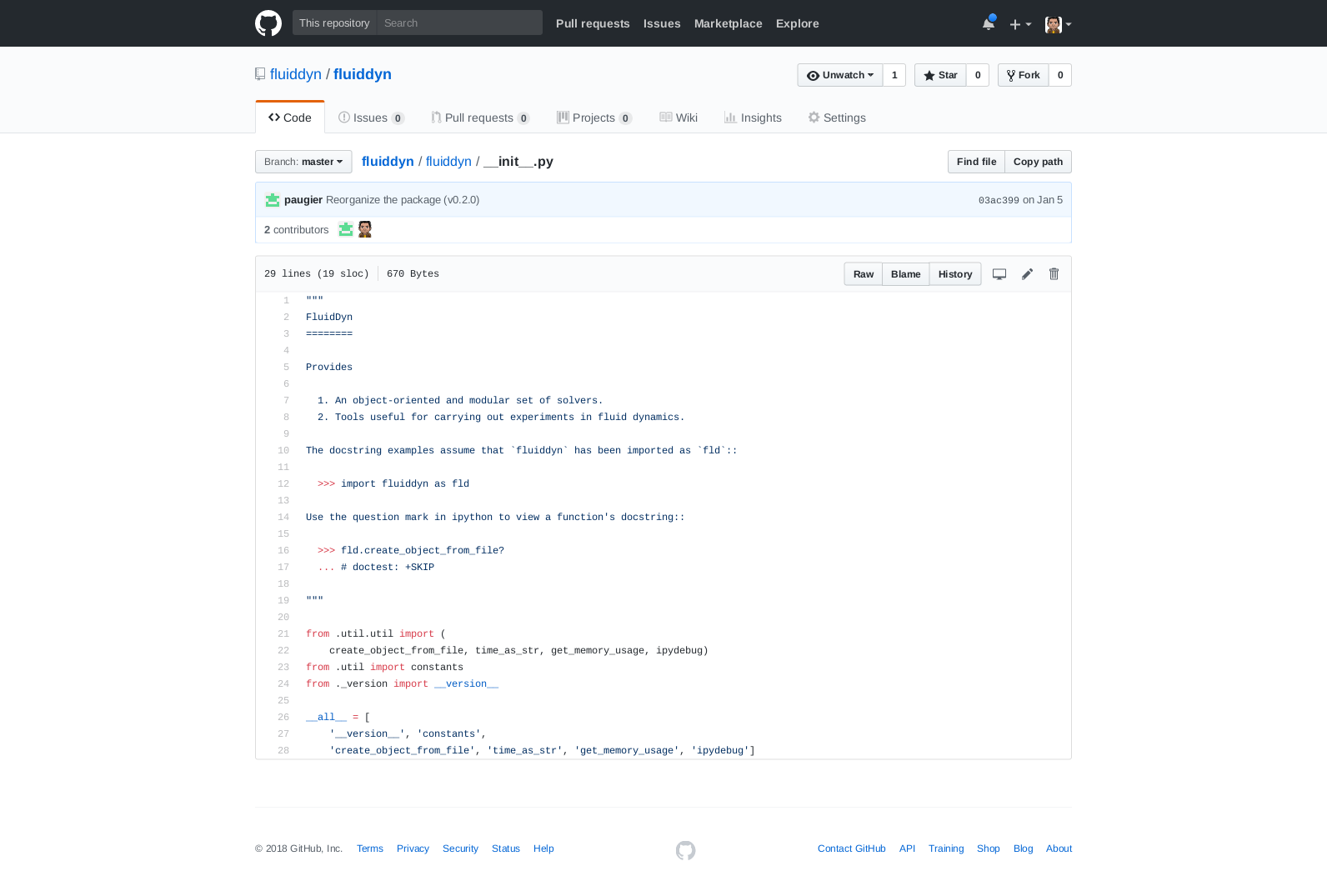Open the user avatar menu
Viewport: 1327px width, 896px height.
[1058, 24]
